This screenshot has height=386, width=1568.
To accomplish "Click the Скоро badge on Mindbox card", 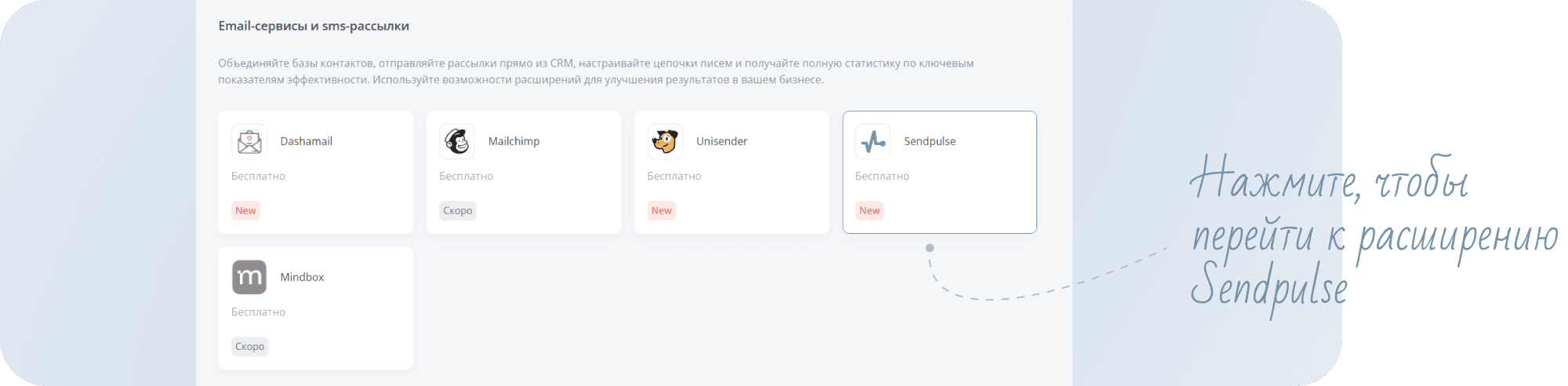I will pyautogui.click(x=249, y=346).
